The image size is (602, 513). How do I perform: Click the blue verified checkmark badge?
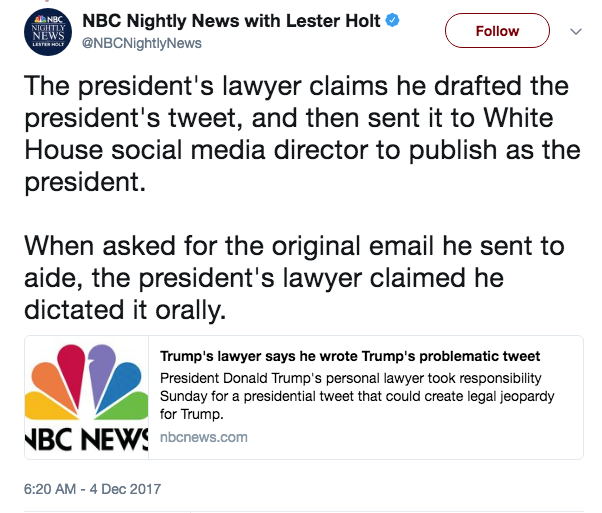pyautogui.click(x=392, y=20)
